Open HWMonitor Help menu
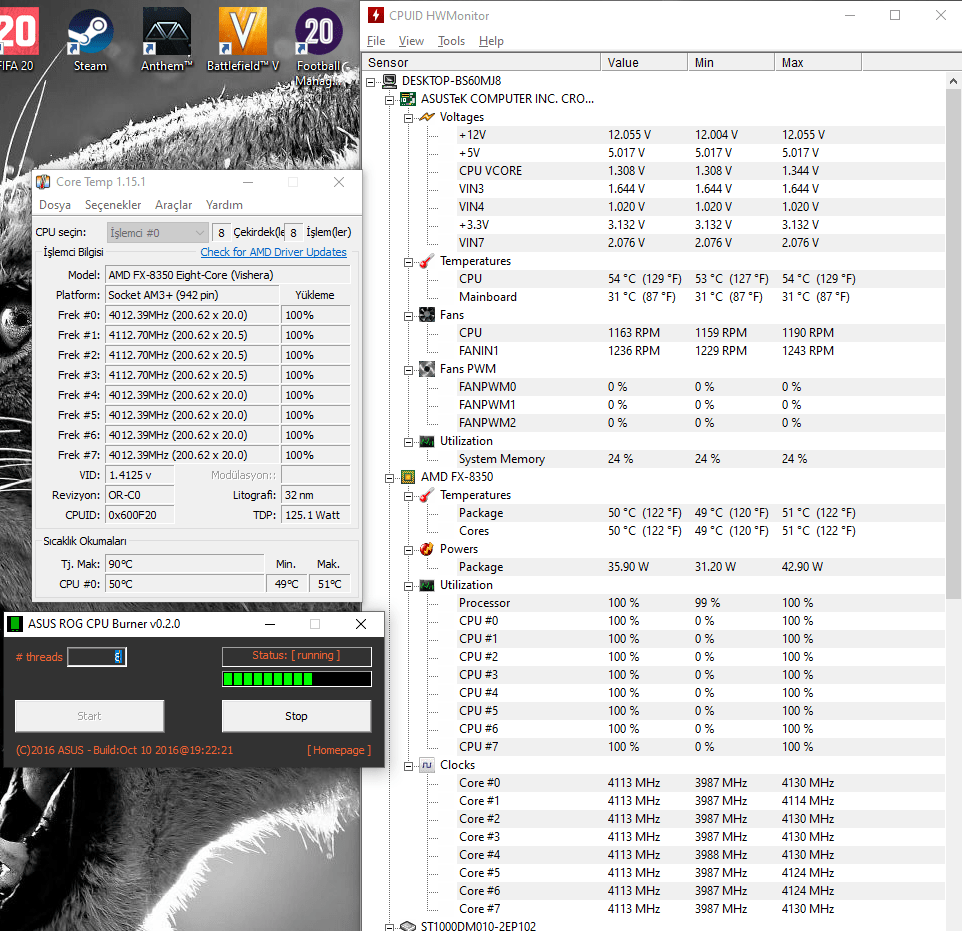Image resolution: width=962 pixels, height=931 pixels. pyautogui.click(x=491, y=41)
